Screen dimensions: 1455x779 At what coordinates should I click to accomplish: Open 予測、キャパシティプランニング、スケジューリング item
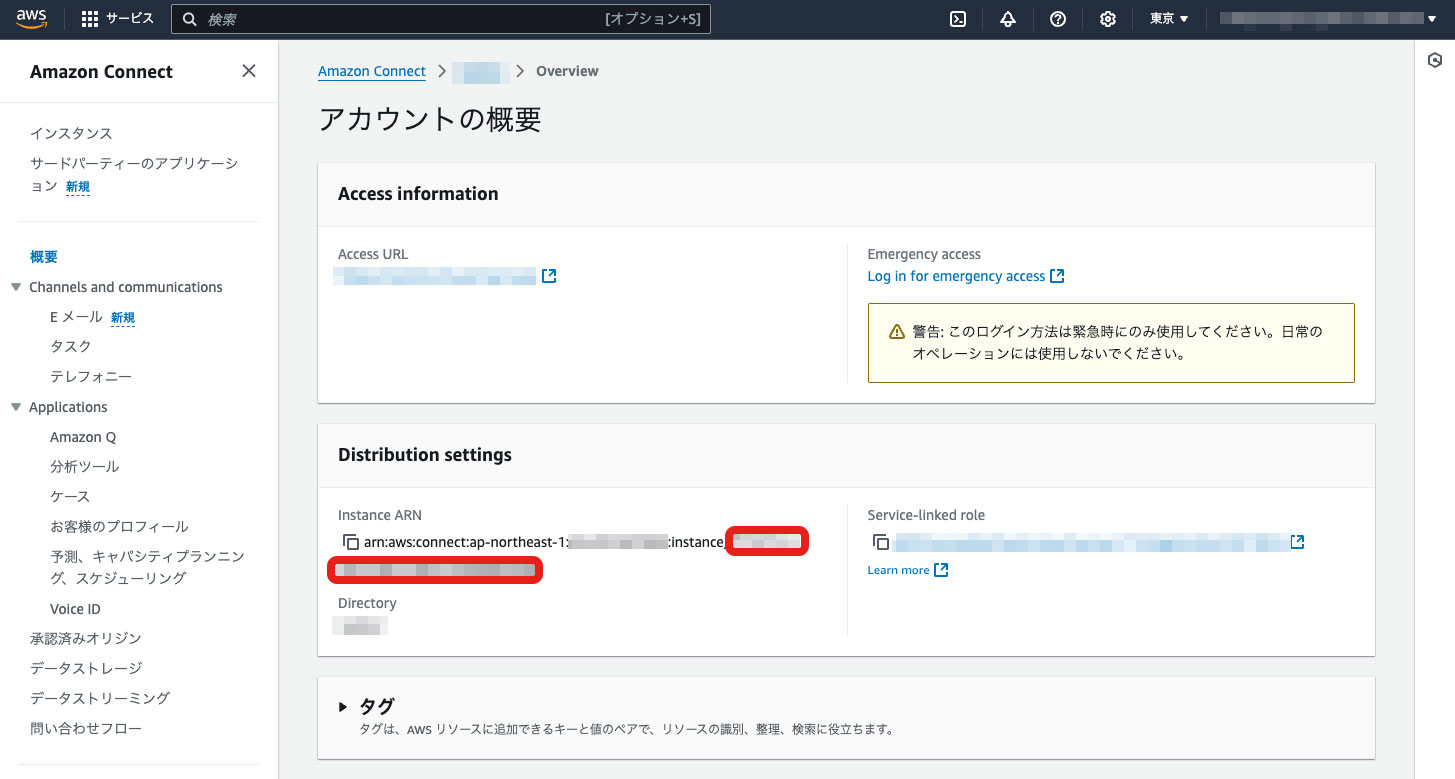click(147, 567)
